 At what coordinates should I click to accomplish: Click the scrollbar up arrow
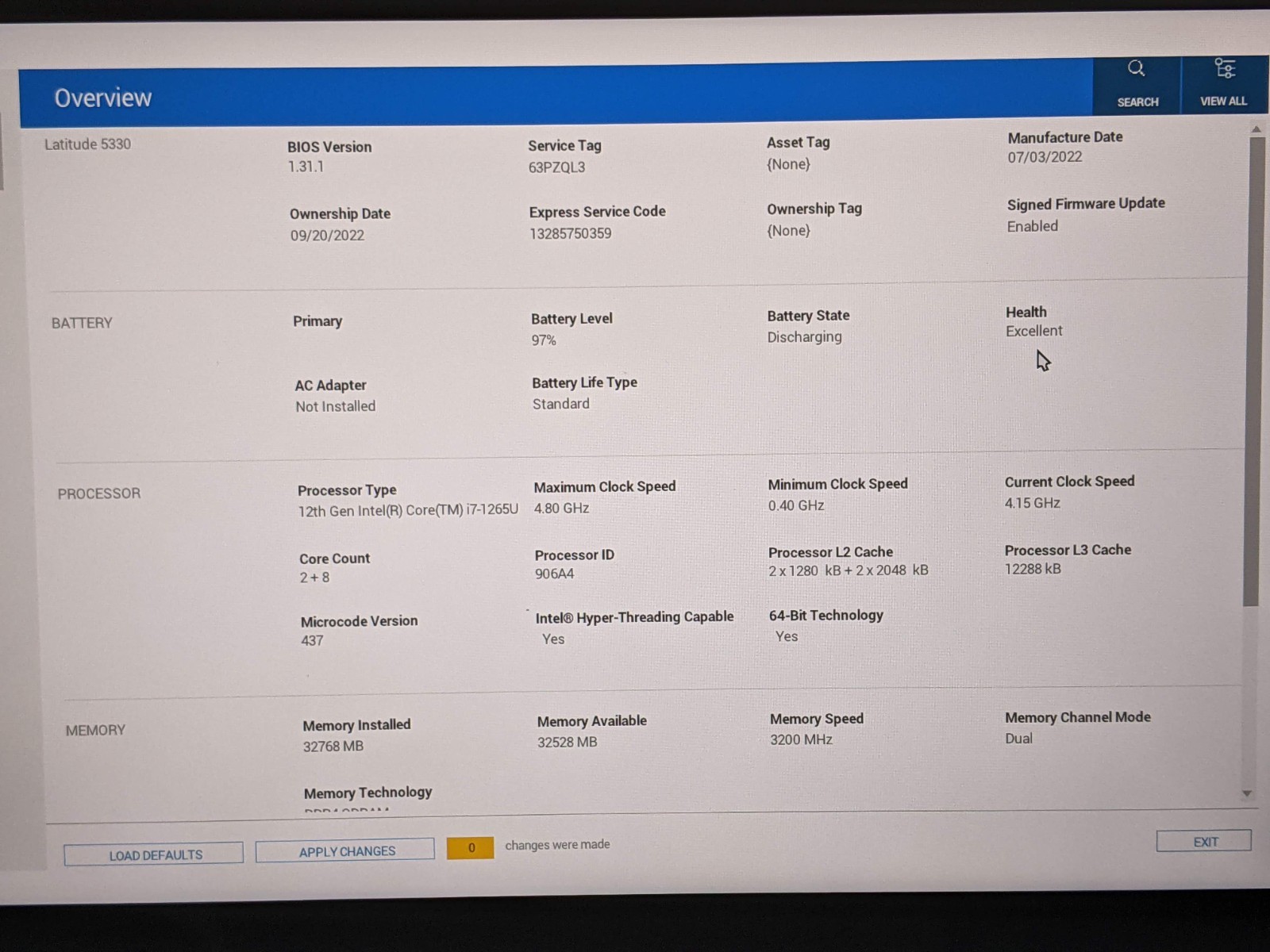[x=1256, y=129]
